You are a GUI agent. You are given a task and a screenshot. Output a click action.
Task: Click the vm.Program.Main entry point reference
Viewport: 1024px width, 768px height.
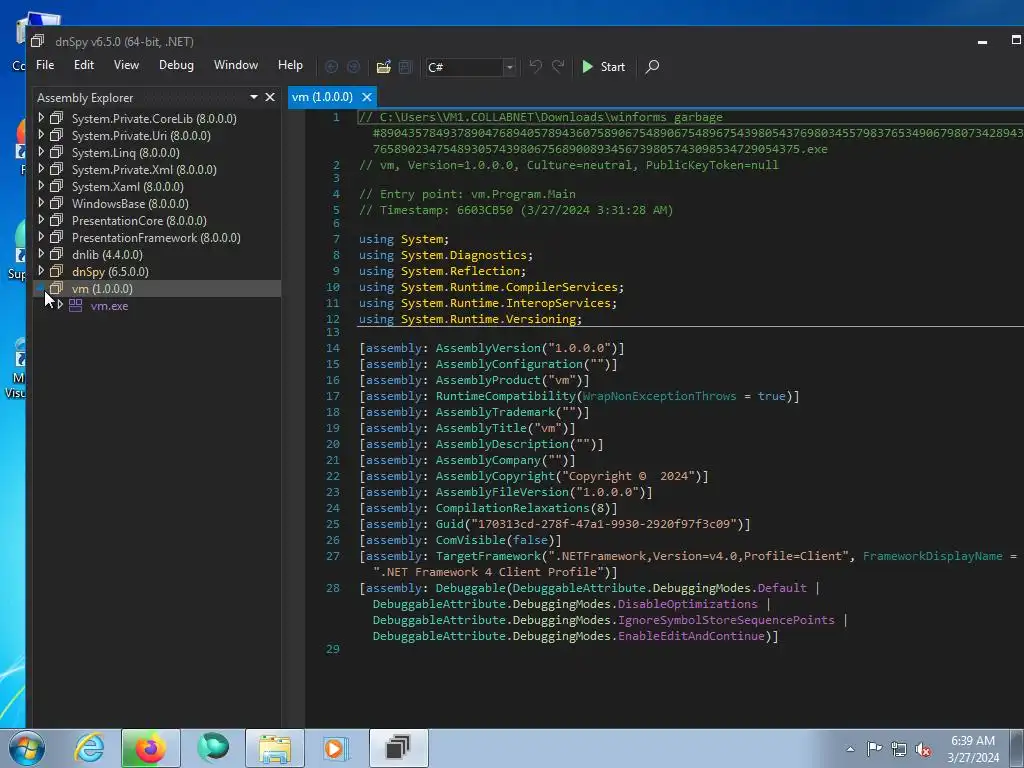coord(523,194)
